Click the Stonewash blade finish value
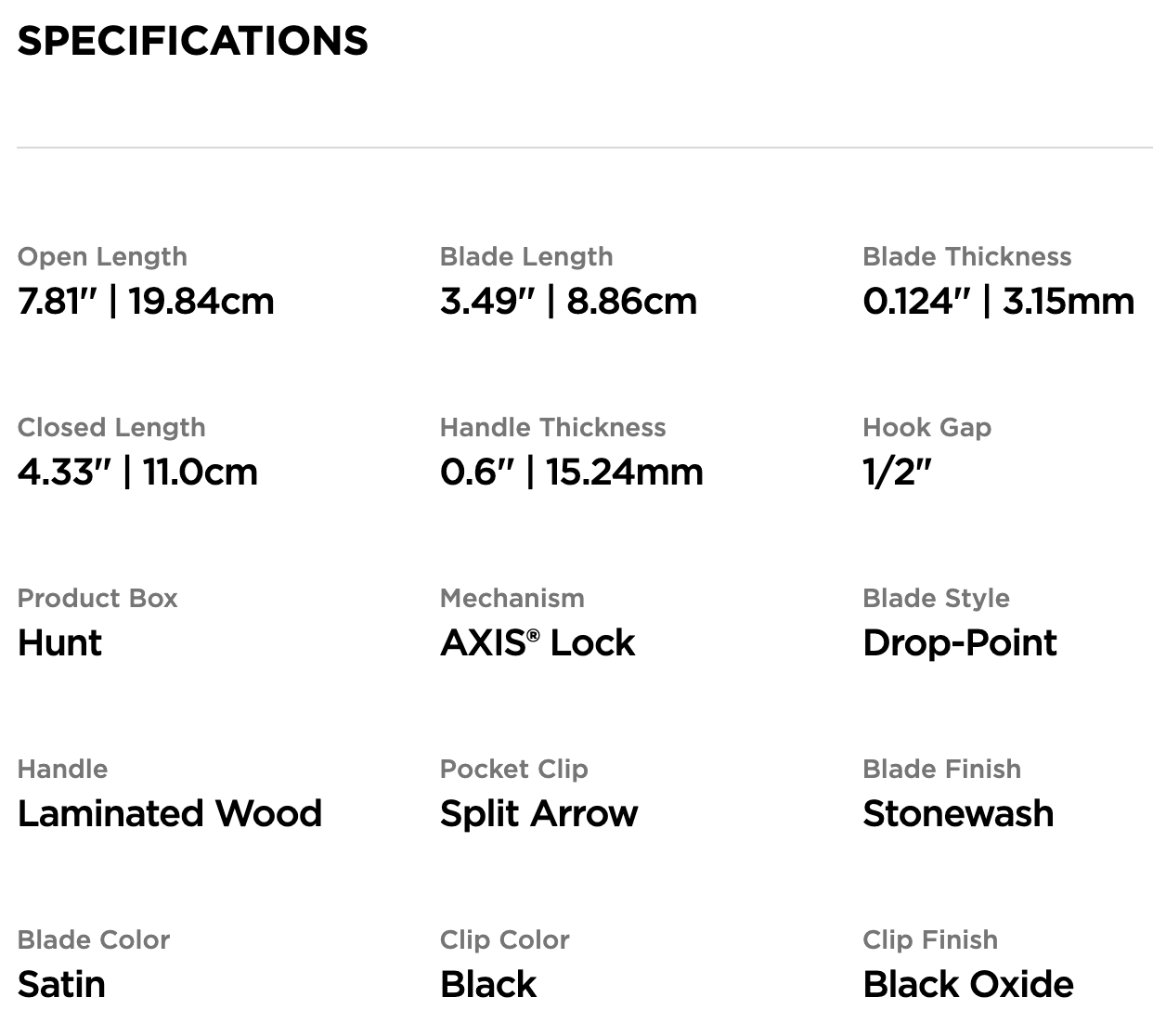 [x=958, y=814]
